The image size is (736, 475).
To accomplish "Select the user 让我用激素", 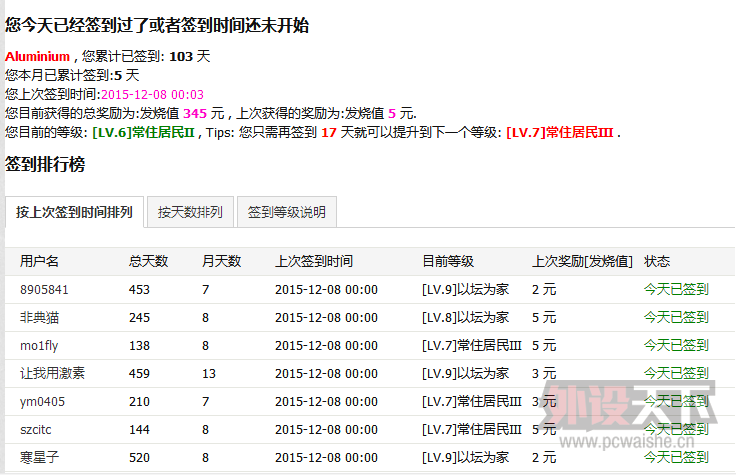I will click(52, 374).
